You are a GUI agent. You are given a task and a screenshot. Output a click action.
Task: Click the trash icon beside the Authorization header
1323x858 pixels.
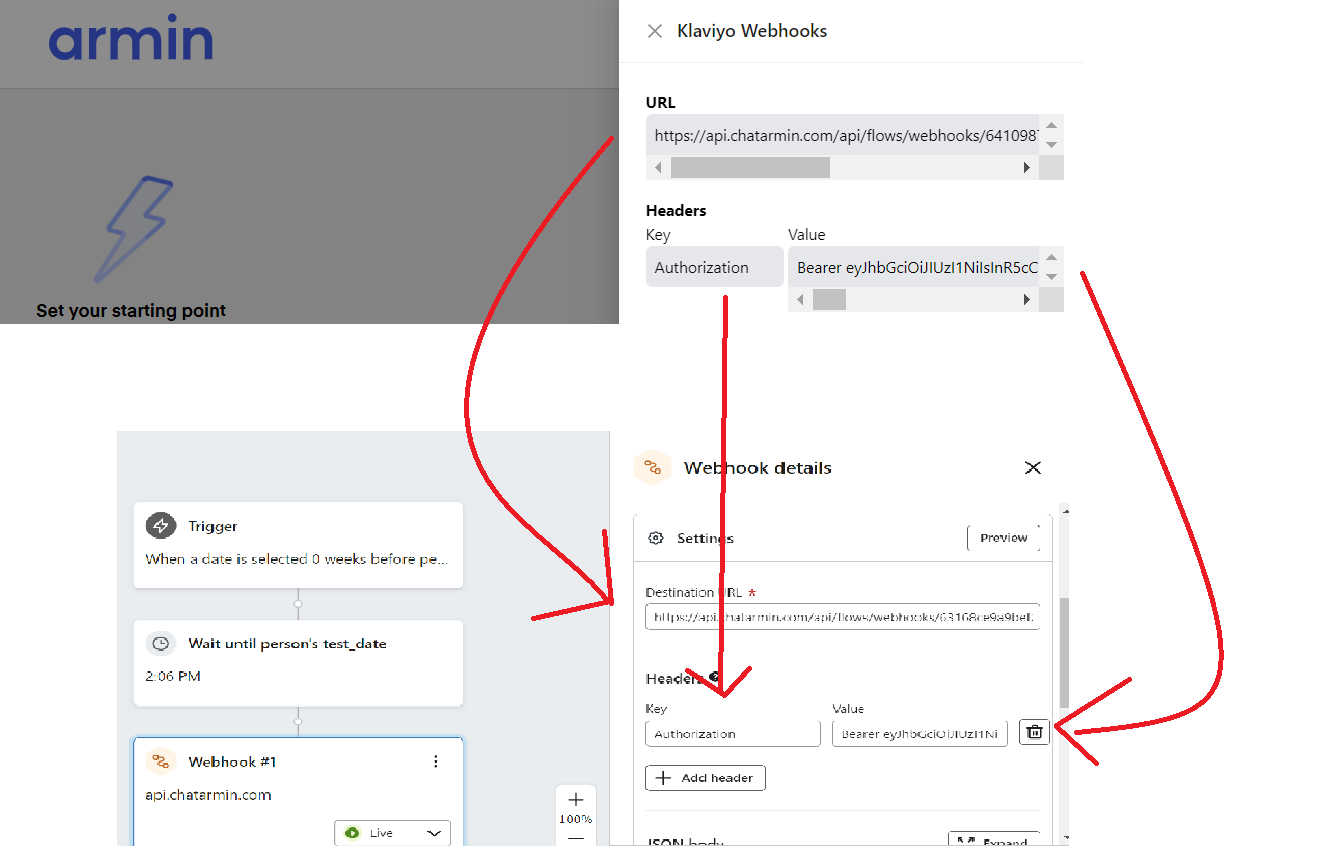click(1034, 732)
